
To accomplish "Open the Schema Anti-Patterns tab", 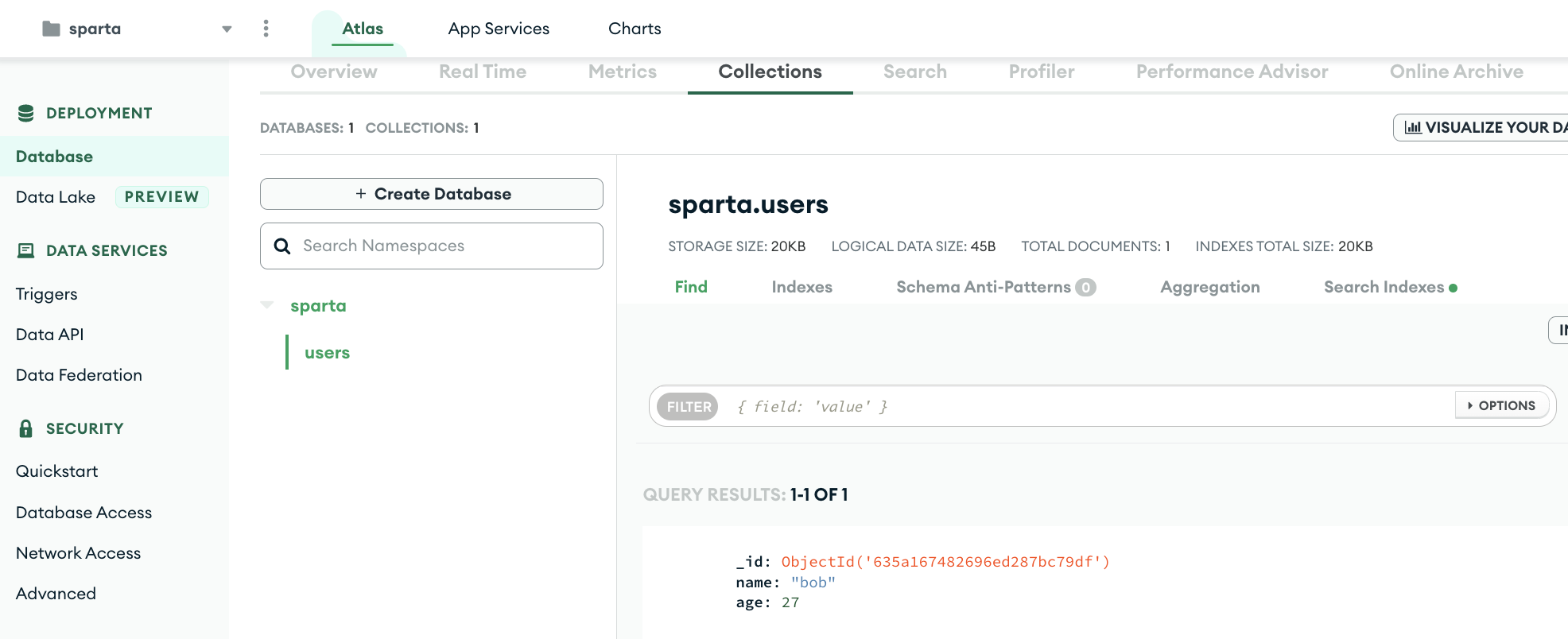I will [x=996, y=287].
